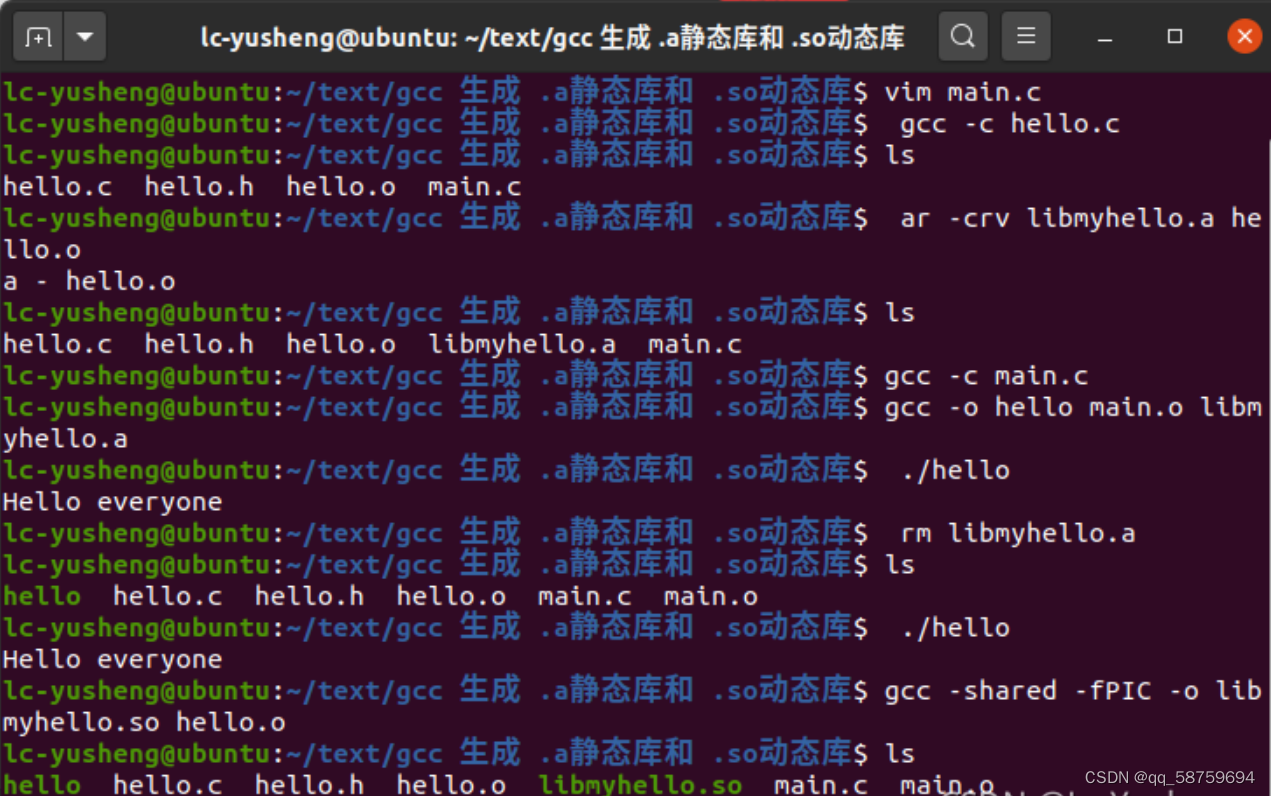The width and height of the screenshot is (1271, 796).
Task: Click the Hello everyone output text
Action: click(x=111, y=501)
